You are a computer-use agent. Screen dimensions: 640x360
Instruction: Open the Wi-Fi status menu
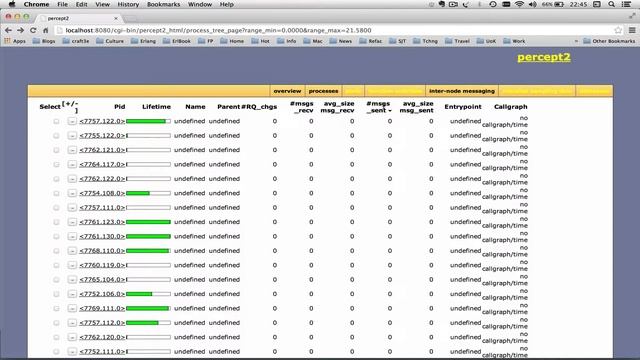tap(519, 4)
